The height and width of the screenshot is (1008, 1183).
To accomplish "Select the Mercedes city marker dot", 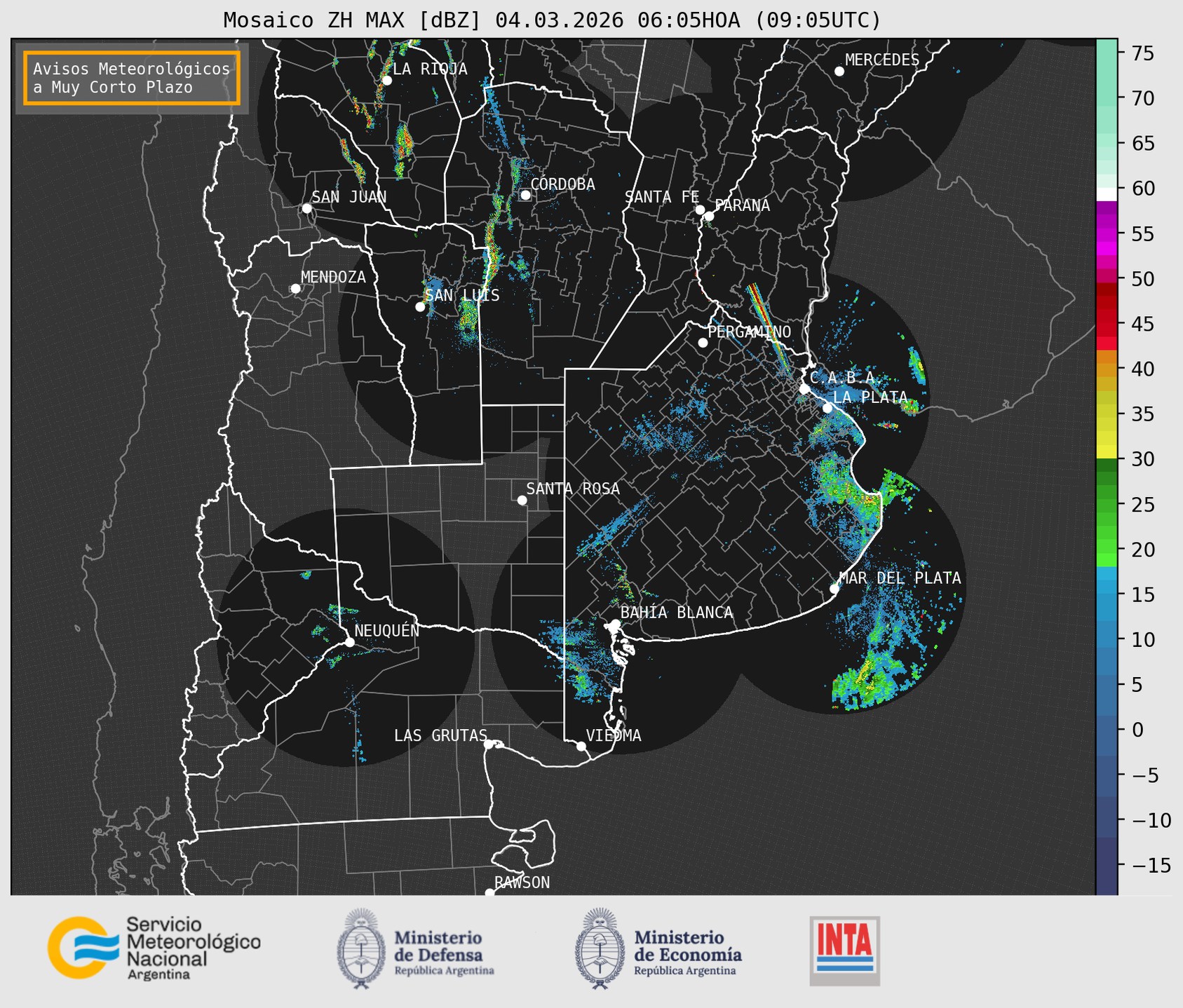I will click(839, 71).
